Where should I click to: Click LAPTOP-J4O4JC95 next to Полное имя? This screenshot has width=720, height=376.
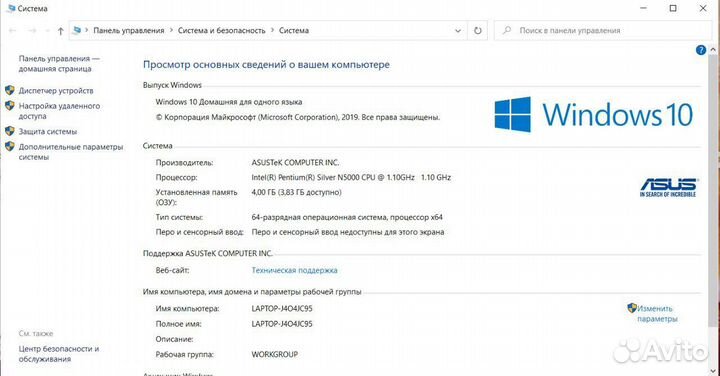coord(282,324)
